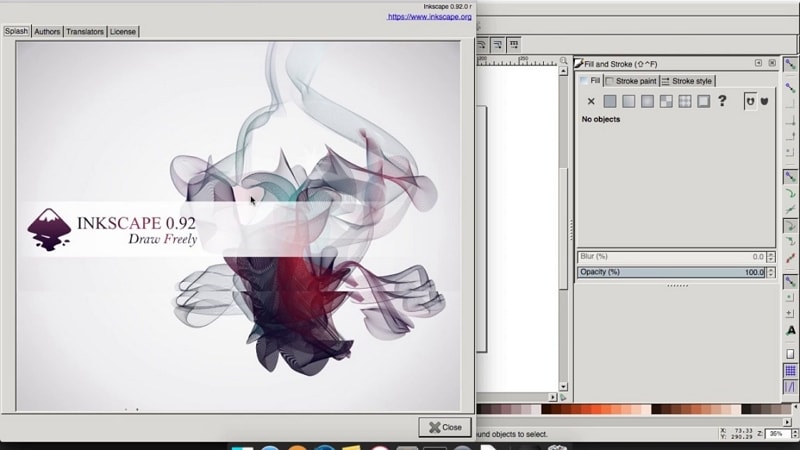
Task: Choose evenodd fill rule icon
Action: [x=750, y=101]
